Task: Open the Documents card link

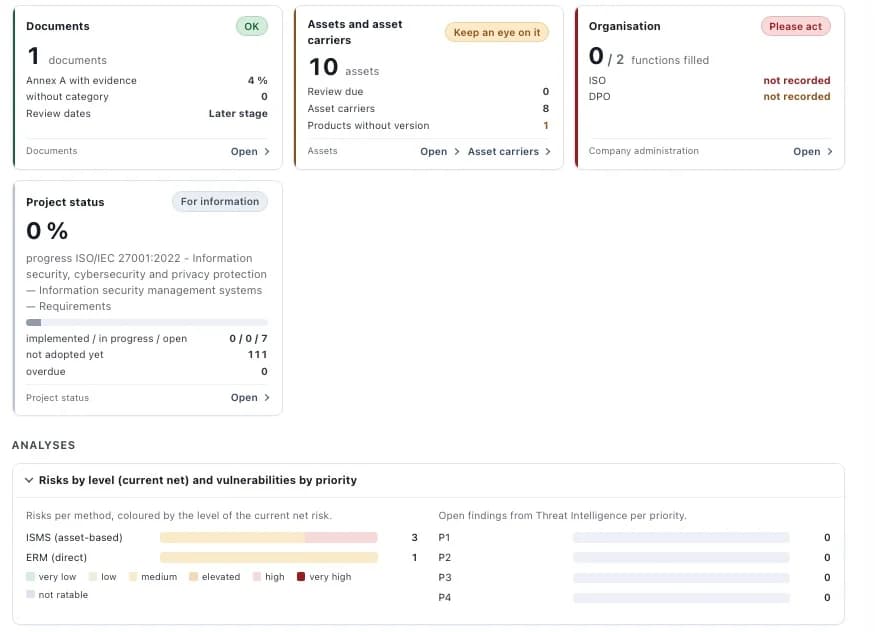Action: 250,151
